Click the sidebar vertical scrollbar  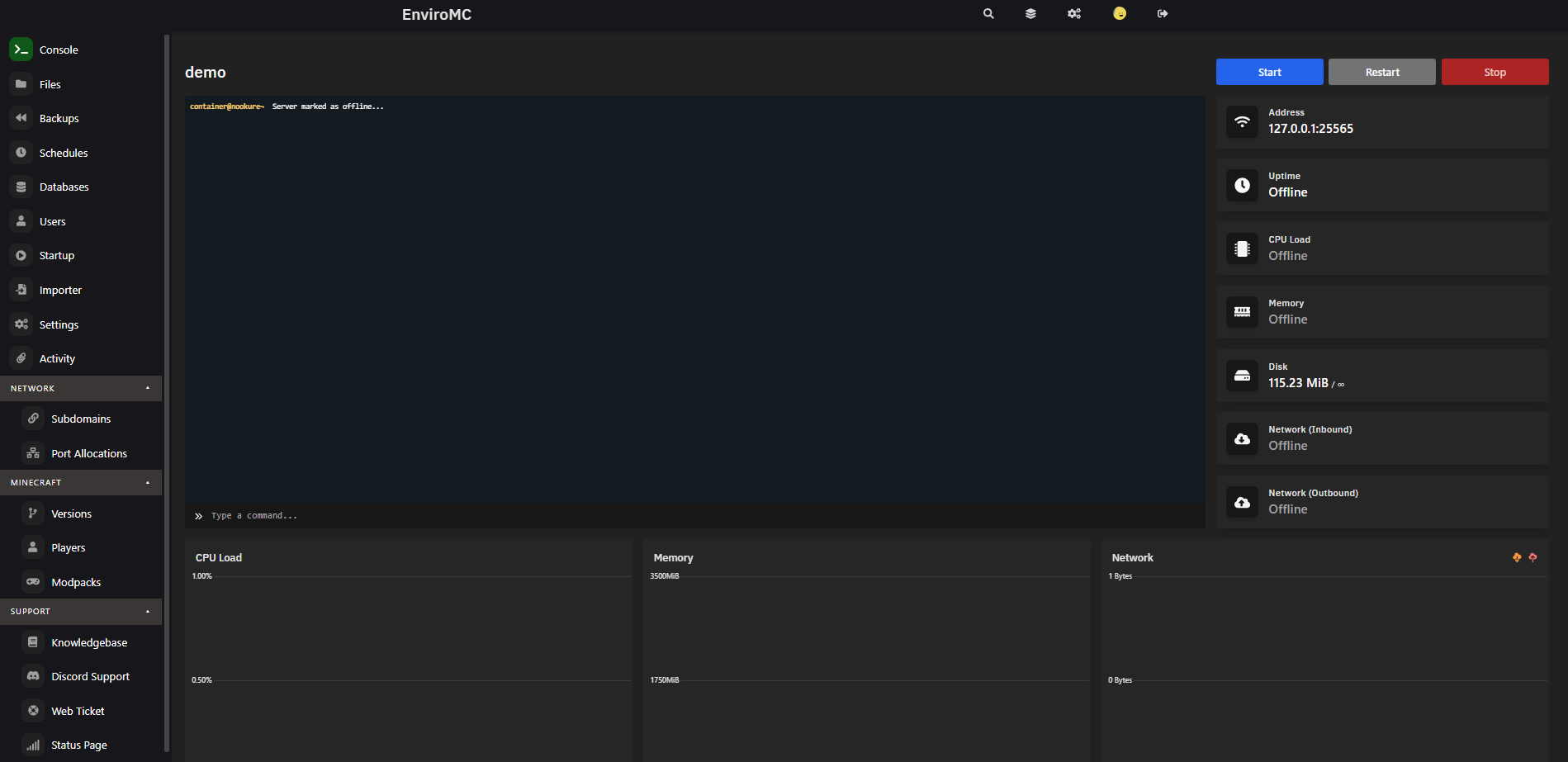[167, 393]
